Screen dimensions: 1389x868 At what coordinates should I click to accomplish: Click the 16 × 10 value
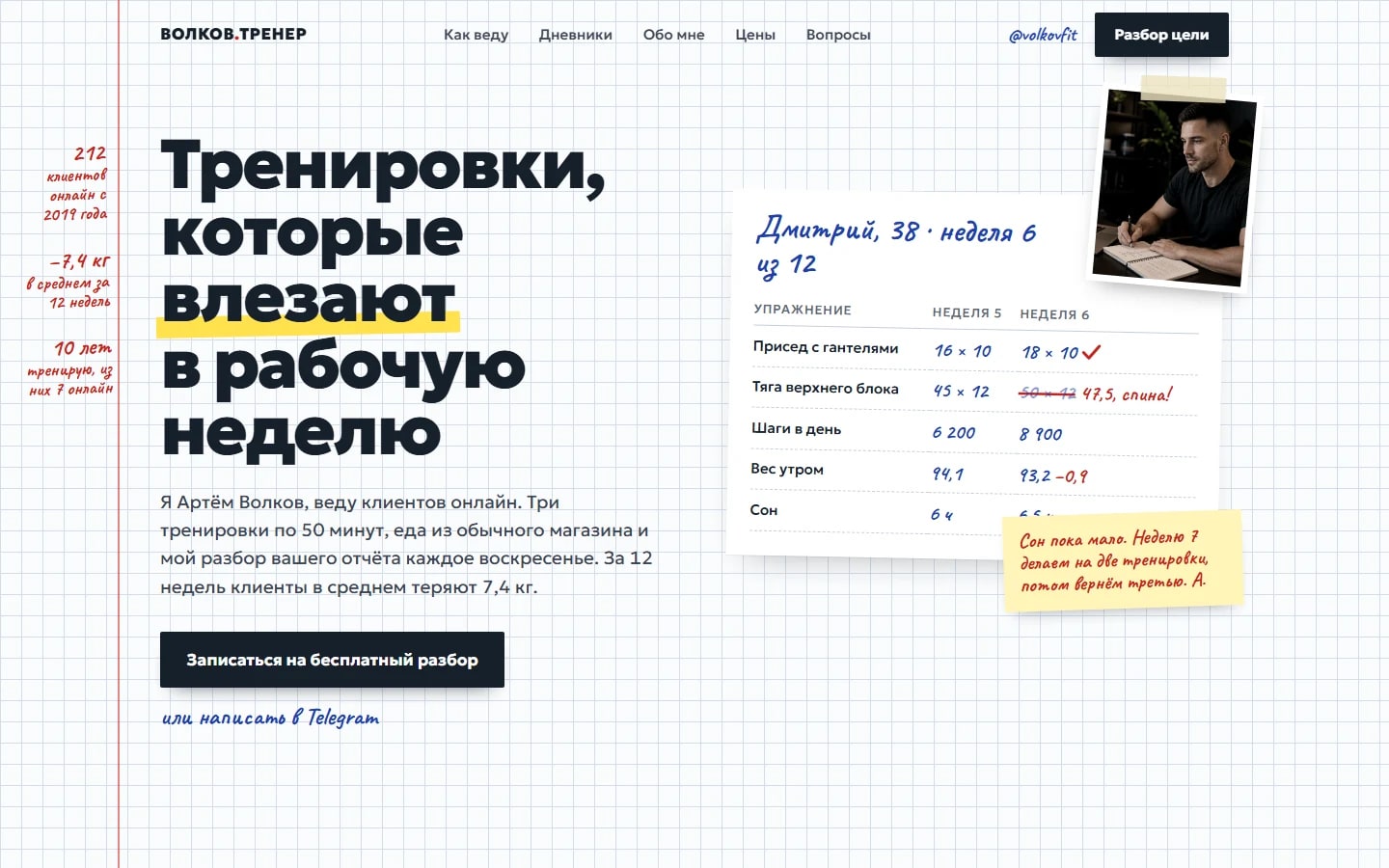tap(963, 351)
